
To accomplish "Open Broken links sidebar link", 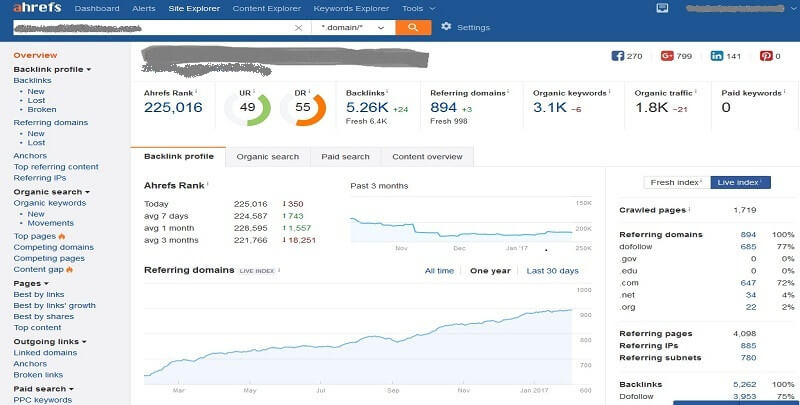I will coord(38,375).
